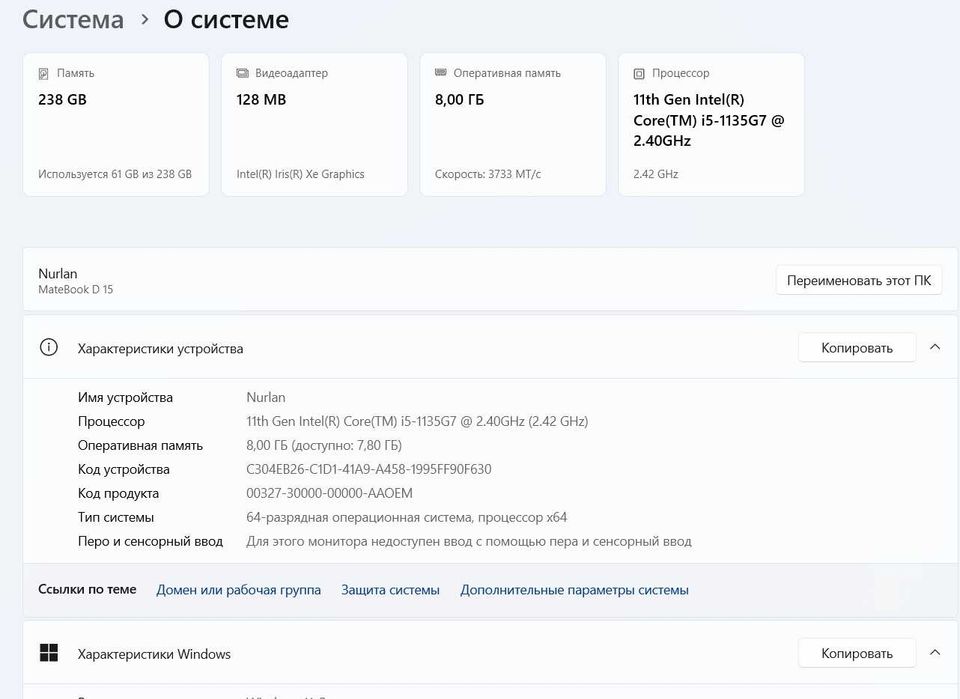Open the storage card showing 238 GB
Screen dimensions: 960x699
pyautogui.click(x=115, y=125)
